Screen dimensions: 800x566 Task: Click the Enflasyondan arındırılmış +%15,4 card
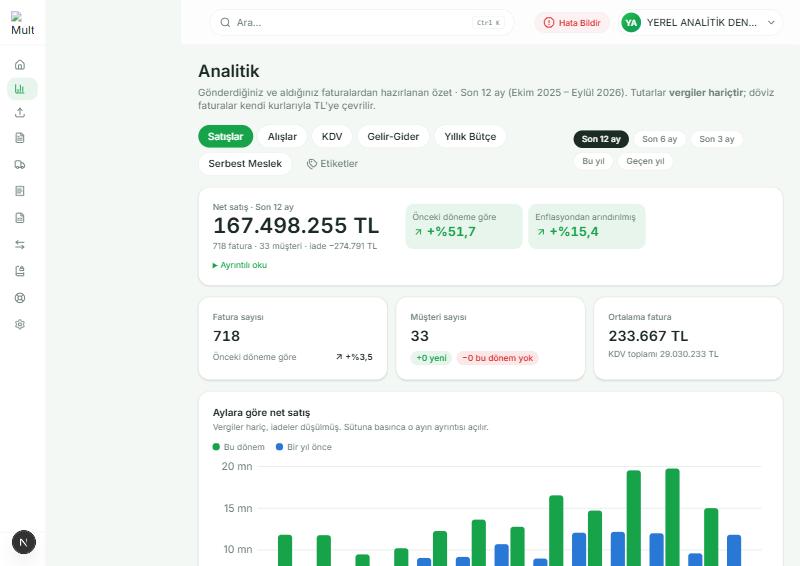(587, 226)
